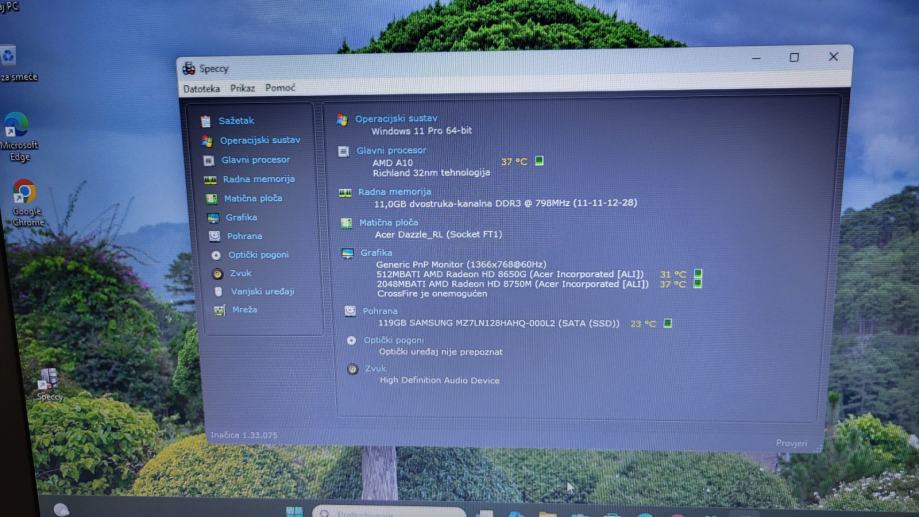Image resolution: width=919 pixels, height=517 pixels.
Task: Select Glavni procesor in the sidebar
Action: 256,159
